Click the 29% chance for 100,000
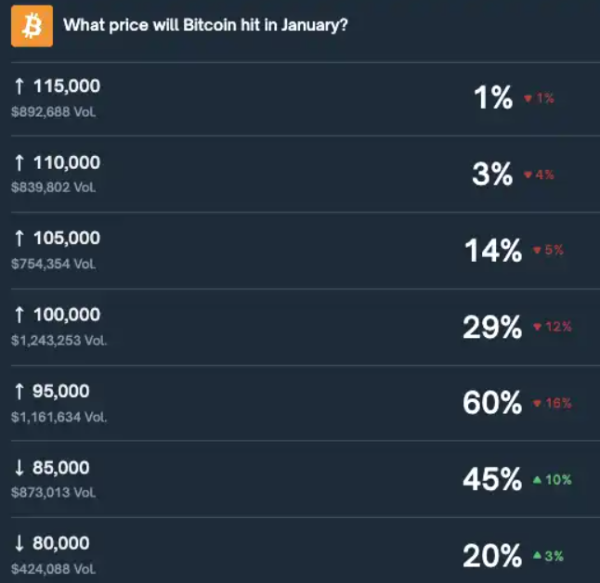The width and height of the screenshot is (600, 583). (492, 327)
